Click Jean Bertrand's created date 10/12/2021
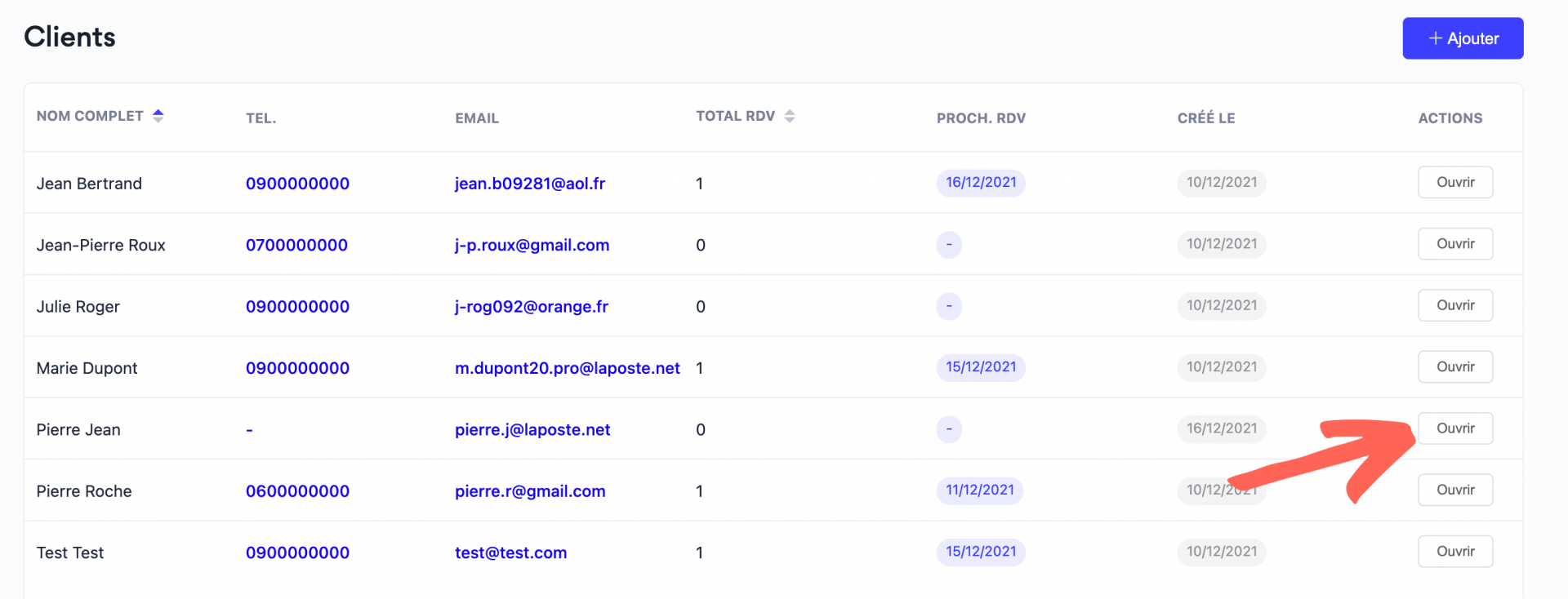Viewport: 1568px width, 599px height. click(x=1222, y=183)
